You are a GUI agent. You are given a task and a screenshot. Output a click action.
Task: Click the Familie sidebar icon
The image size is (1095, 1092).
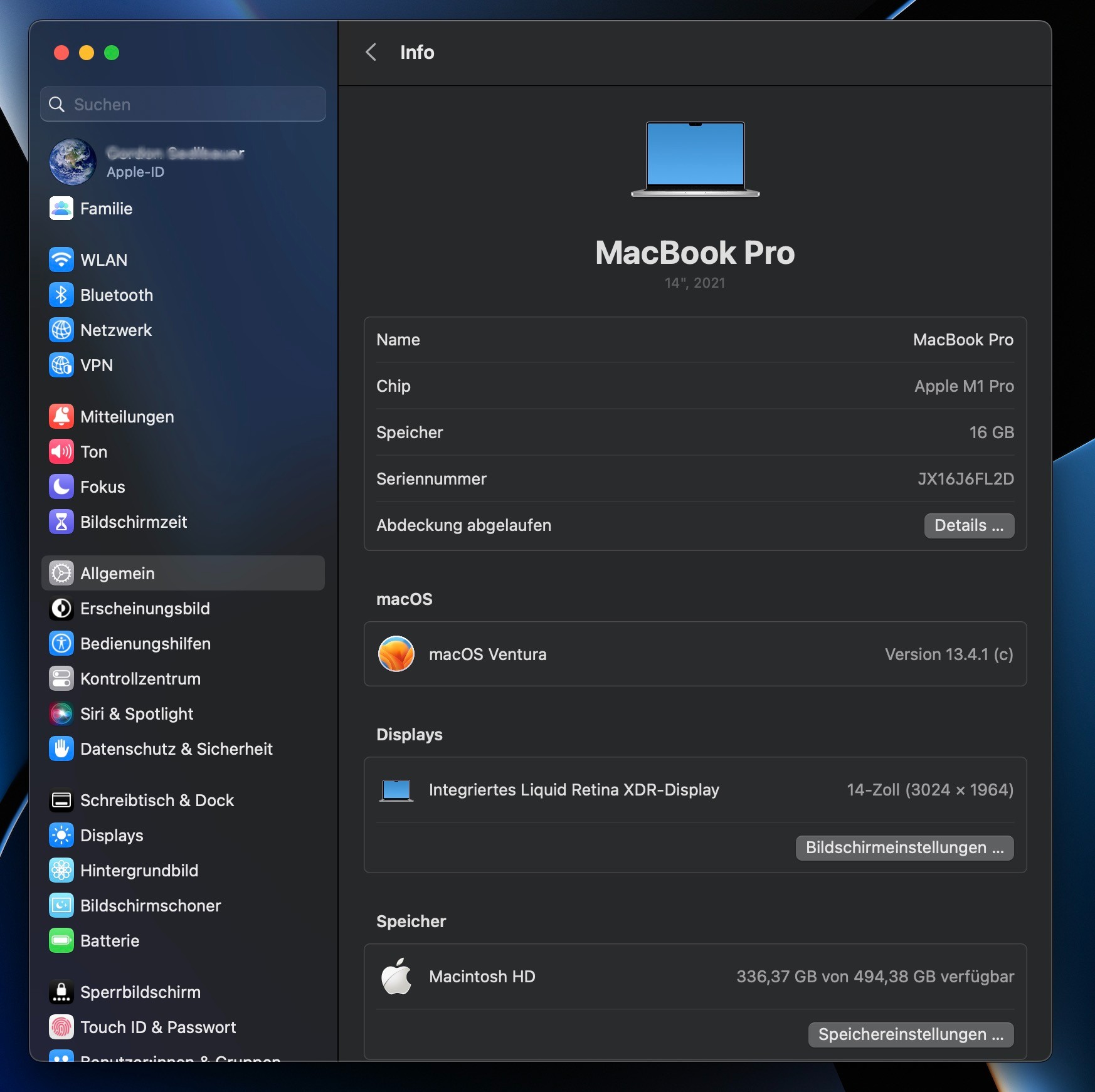[x=61, y=209]
